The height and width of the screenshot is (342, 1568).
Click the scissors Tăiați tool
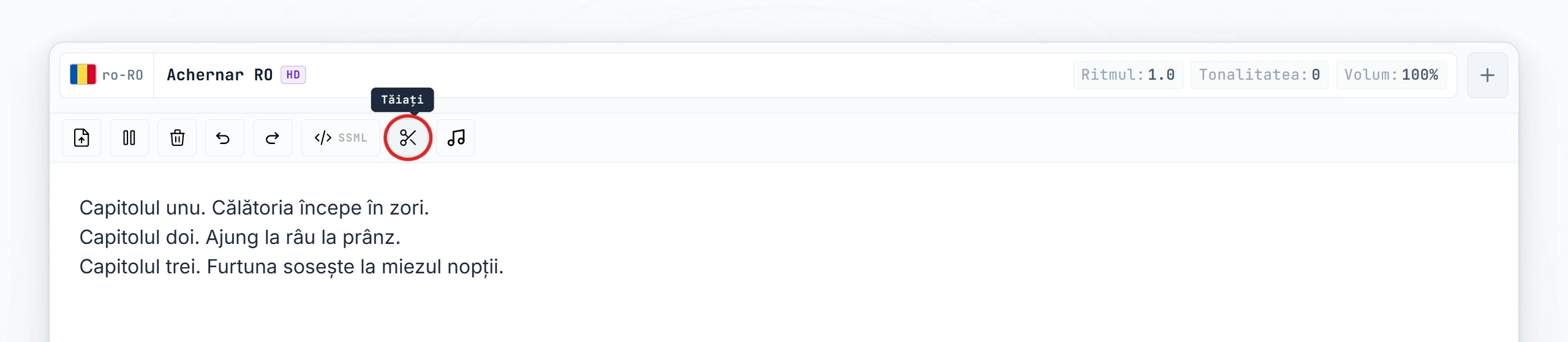(x=408, y=138)
